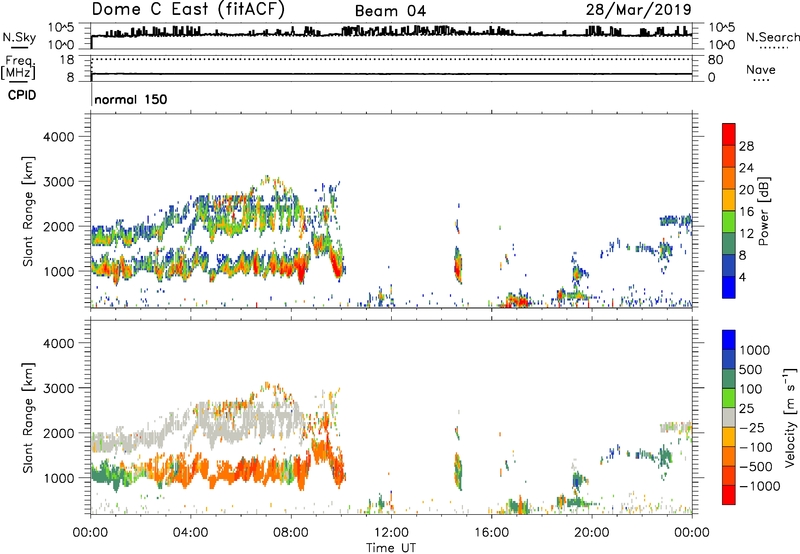The width and height of the screenshot is (800, 554).
Task: Click the "4000" tick of the power panel
Action: coord(58,137)
